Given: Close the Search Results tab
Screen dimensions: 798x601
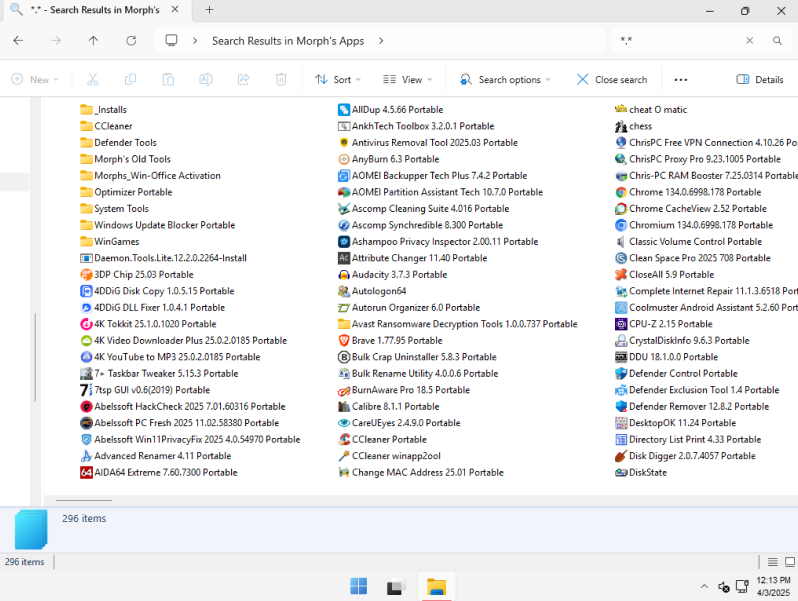Looking at the screenshot, I should click(175, 10).
